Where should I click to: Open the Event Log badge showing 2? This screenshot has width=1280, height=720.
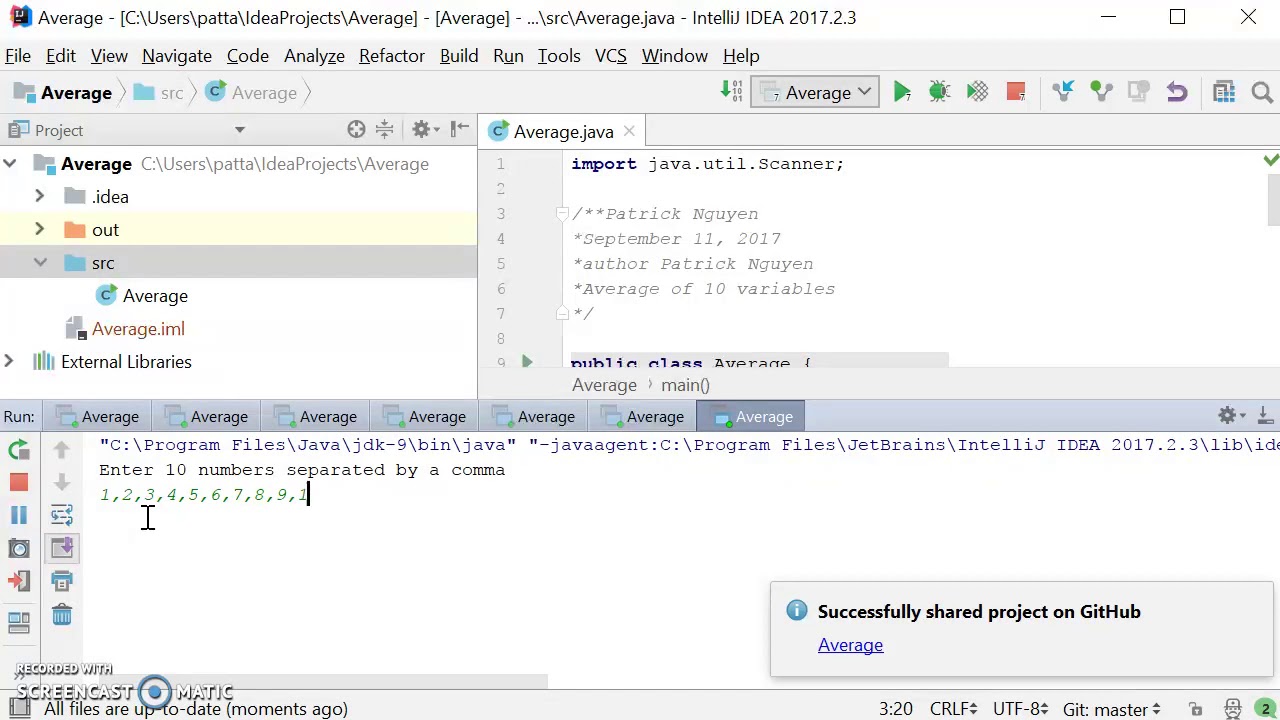1265,709
